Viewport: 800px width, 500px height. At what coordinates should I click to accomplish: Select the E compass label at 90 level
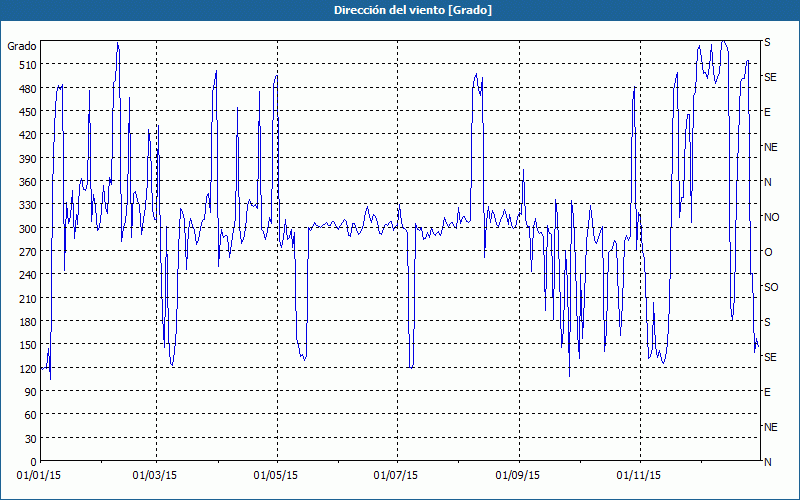click(767, 392)
